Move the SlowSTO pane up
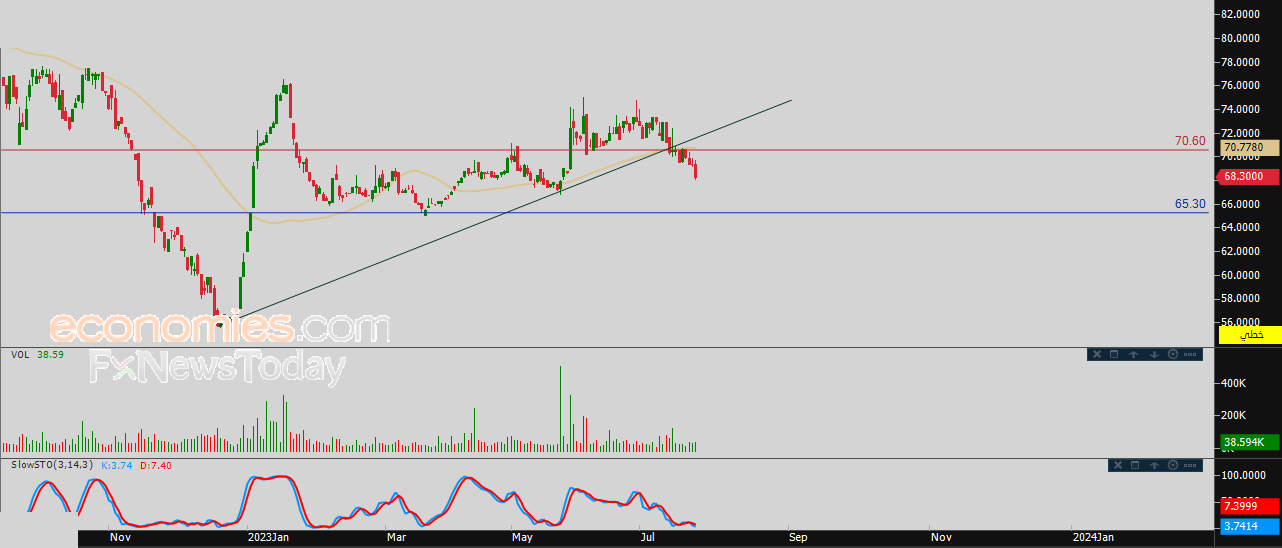1282x548 pixels. coord(1154,465)
